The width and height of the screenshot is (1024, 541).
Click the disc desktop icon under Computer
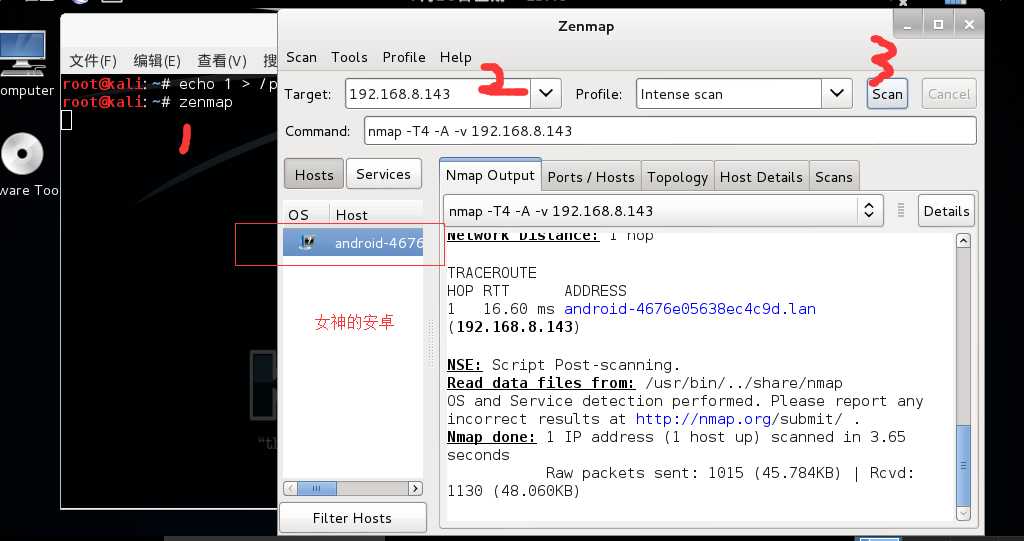23,154
